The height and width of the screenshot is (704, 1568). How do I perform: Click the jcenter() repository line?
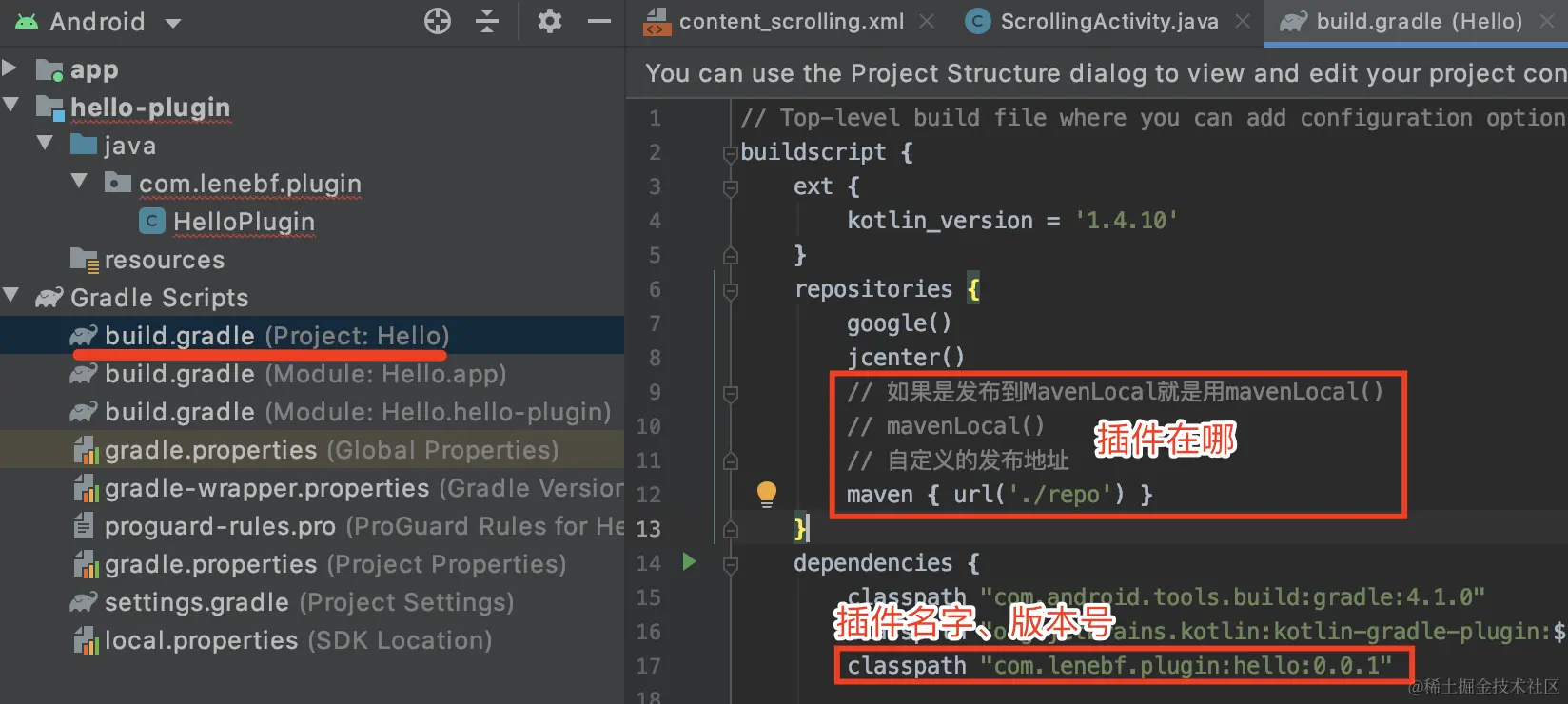pyautogui.click(x=906, y=358)
